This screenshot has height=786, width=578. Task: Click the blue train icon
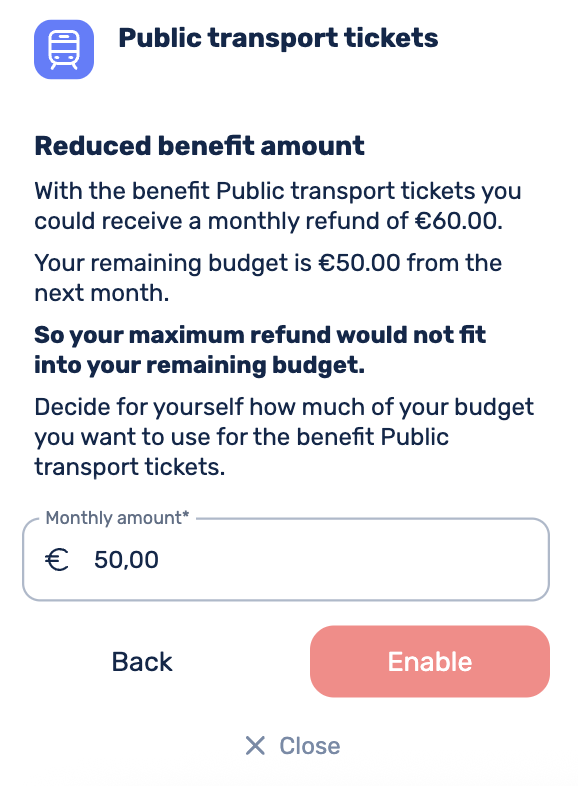pyautogui.click(x=64, y=50)
